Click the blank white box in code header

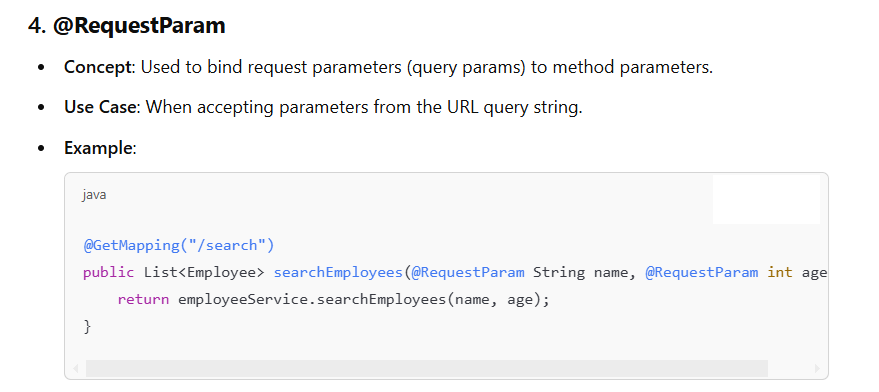[766, 199]
